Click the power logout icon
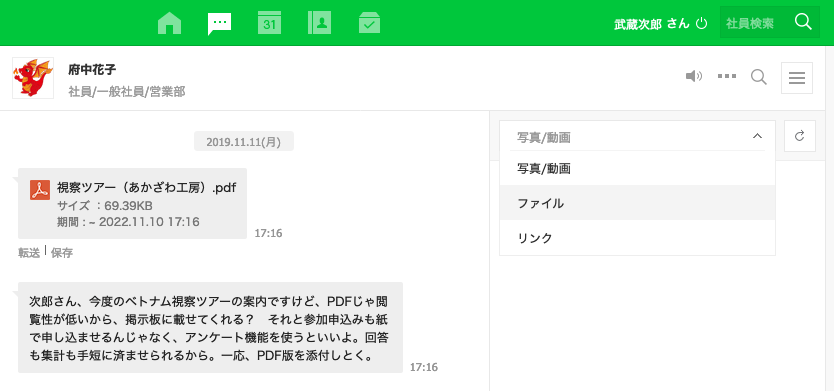The height and width of the screenshot is (391, 834). tap(702, 23)
